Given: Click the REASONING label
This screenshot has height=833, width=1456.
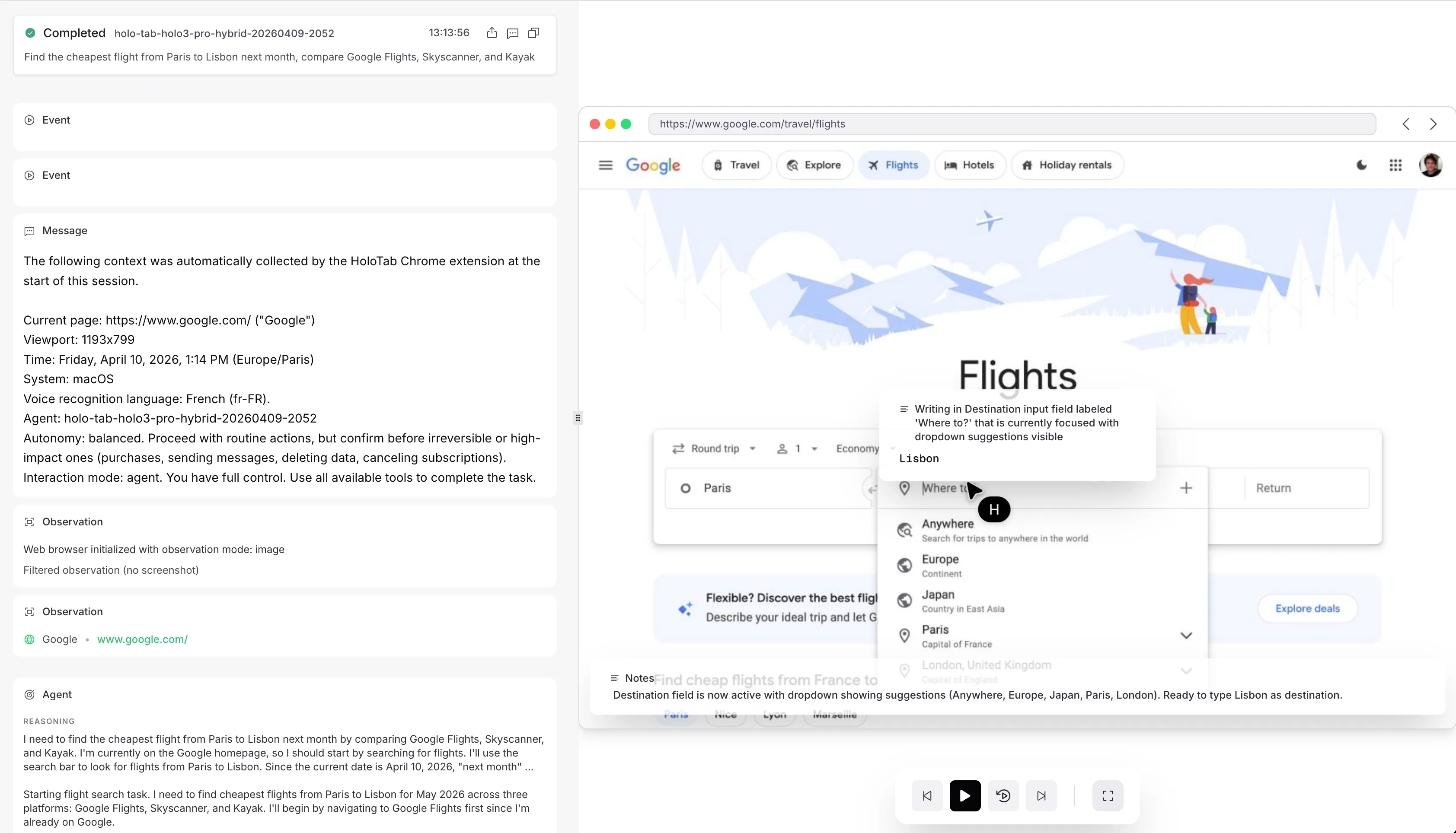Looking at the screenshot, I should pos(49,722).
